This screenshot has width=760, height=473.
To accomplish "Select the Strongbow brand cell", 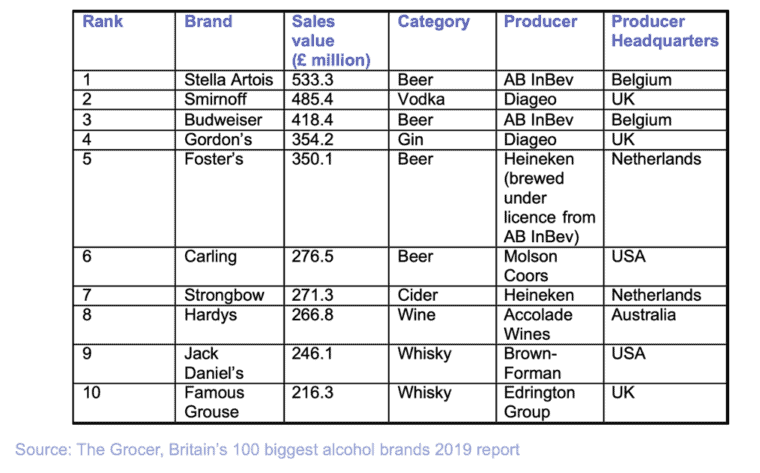I will point(228,296).
